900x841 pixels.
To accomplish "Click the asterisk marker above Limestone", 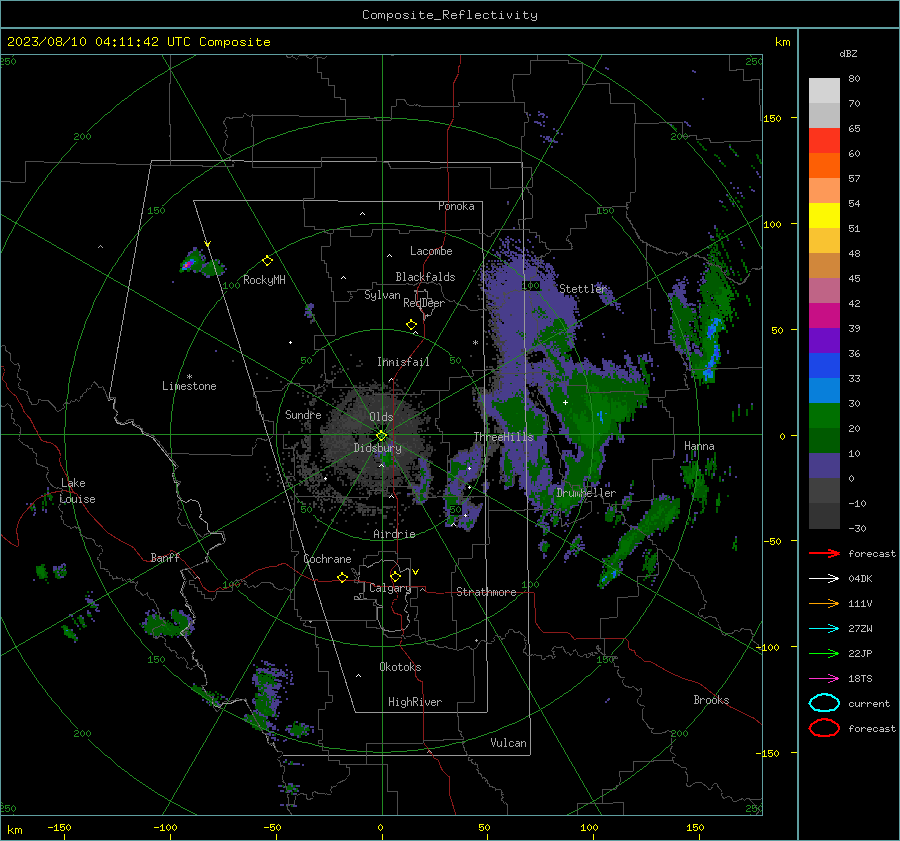I will point(189,377).
